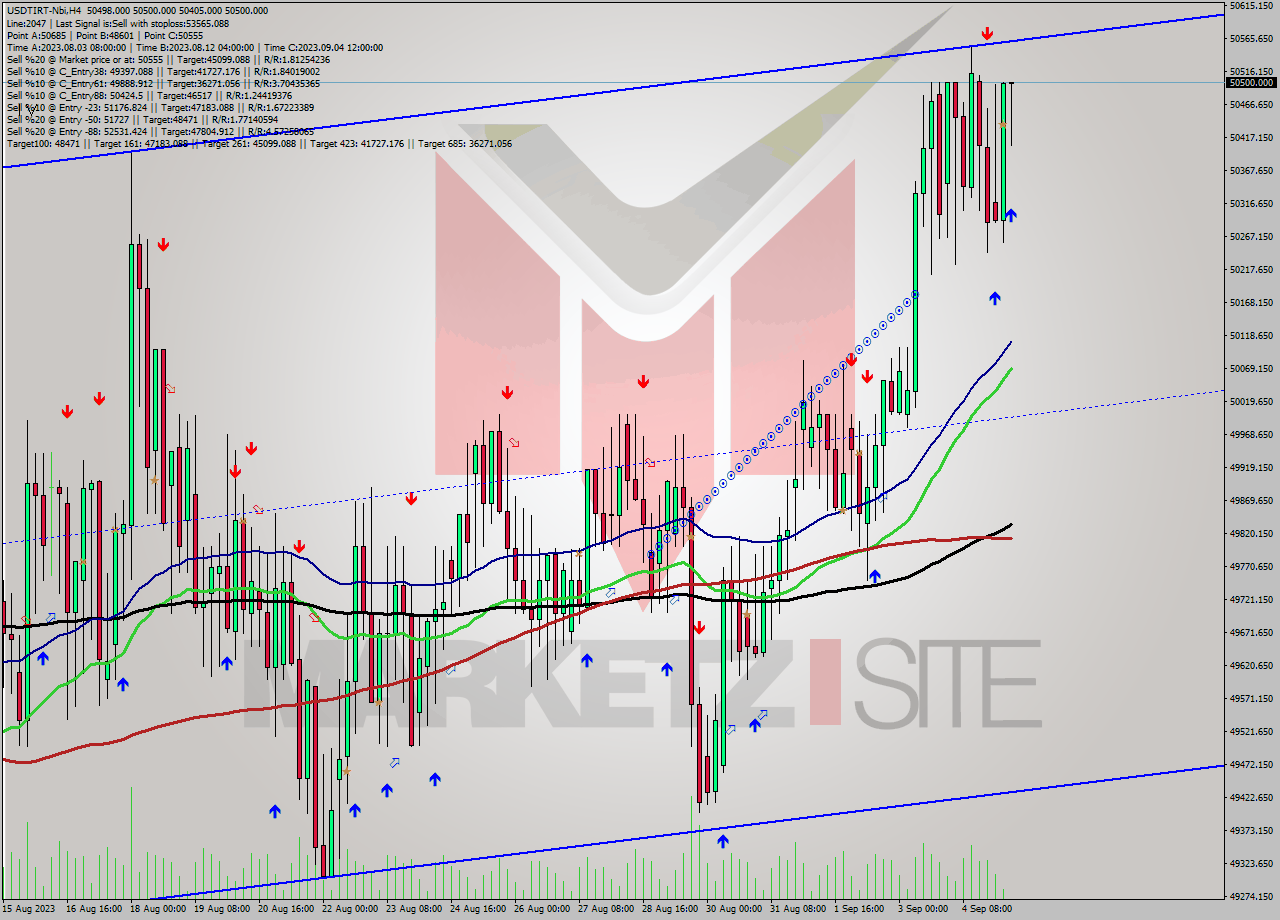The height and width of the screenshot is (920, 1280).
Task: Click price scale label 50118.650
Action: click(1251, 335)
